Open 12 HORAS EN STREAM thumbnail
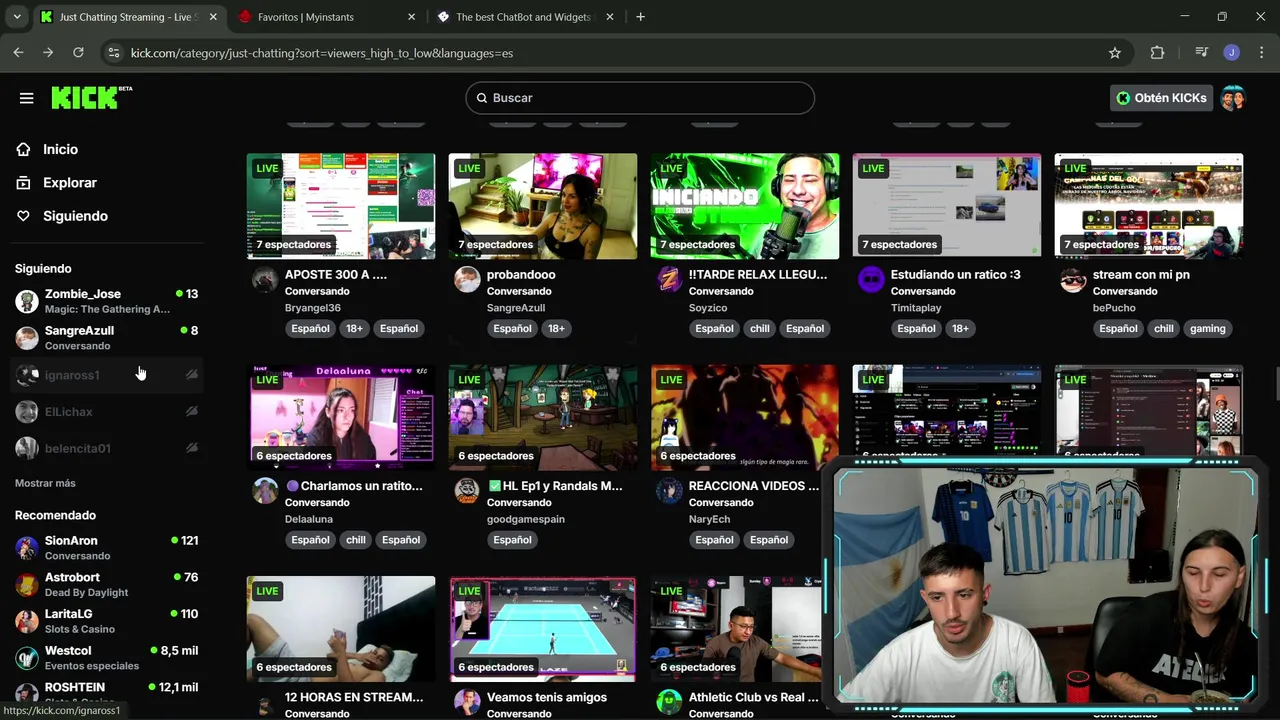 341,629
